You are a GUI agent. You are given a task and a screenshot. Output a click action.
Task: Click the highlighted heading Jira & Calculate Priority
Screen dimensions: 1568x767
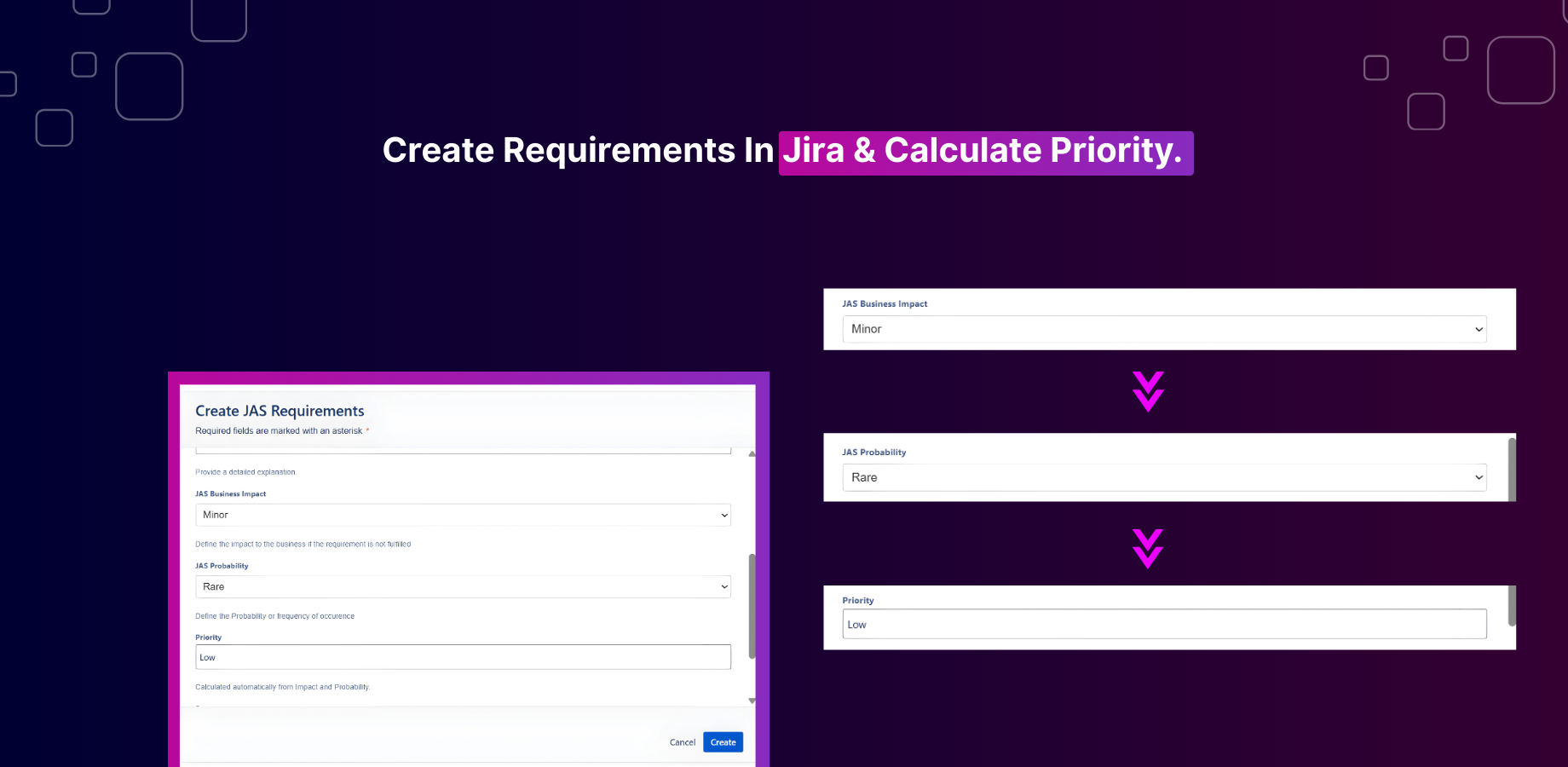coord(984,151)
